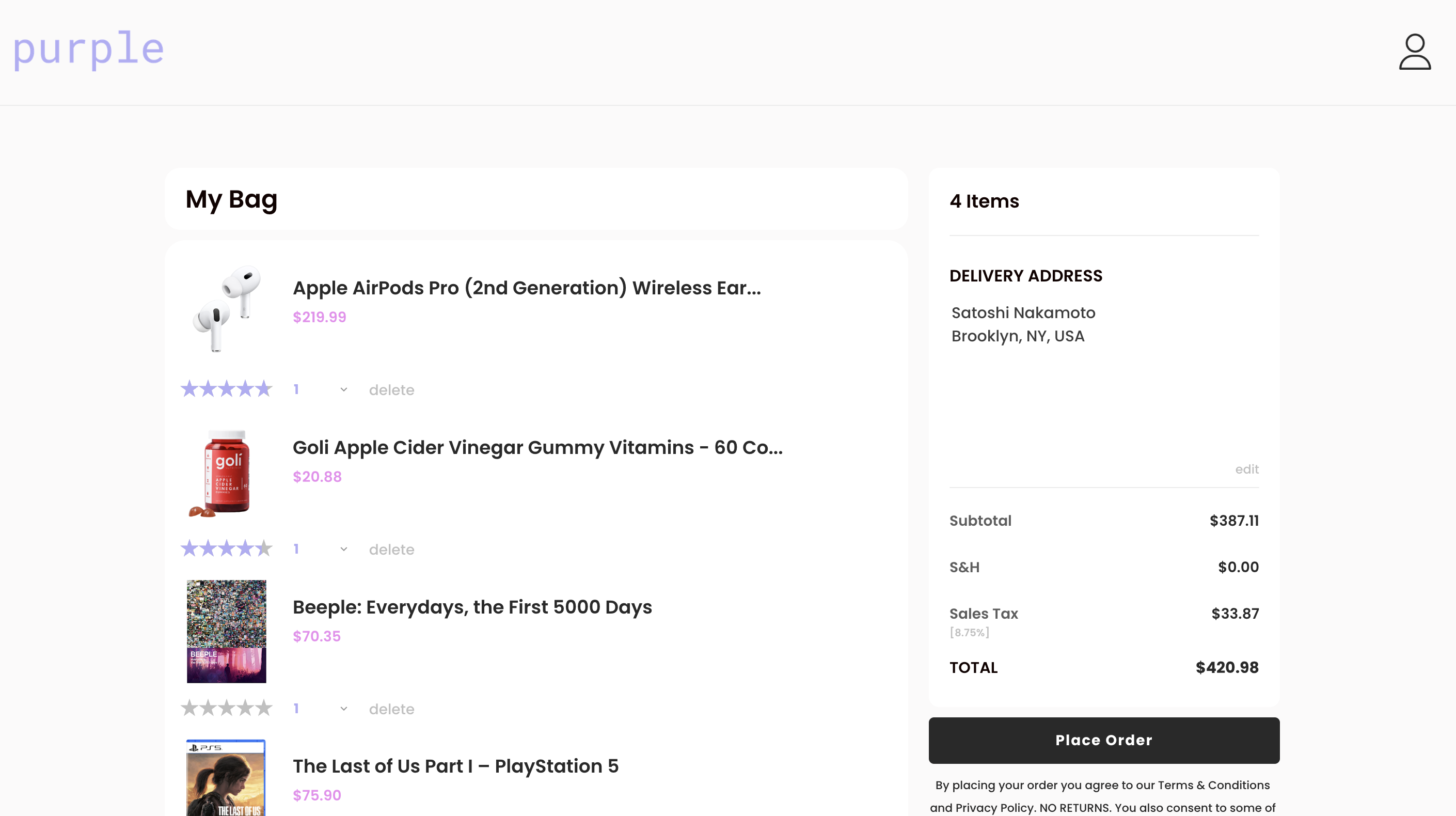Click the $75.90 Last of Us price
This screenshot has height=816, width=1456.
[x=316, y=796]
